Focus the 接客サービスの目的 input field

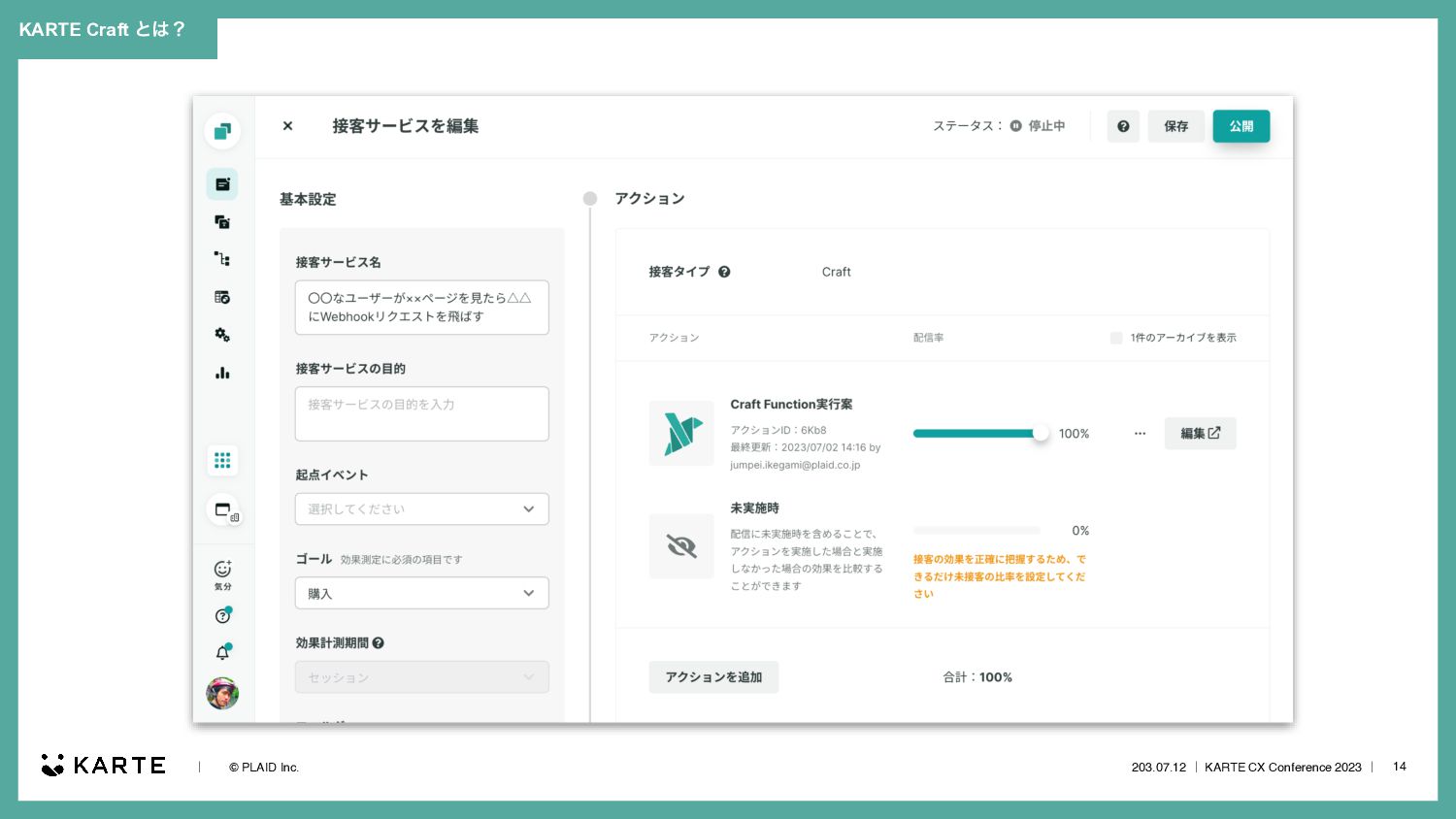tap(422, 414)
